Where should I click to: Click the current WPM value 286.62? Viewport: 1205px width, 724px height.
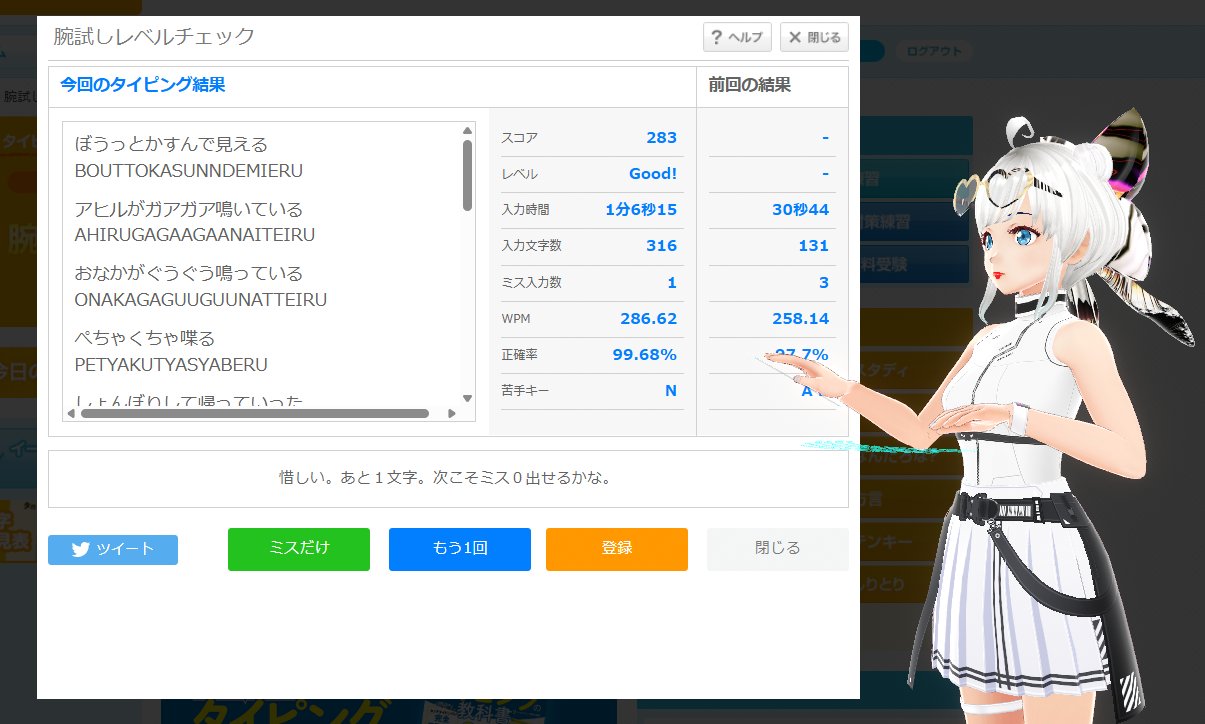(x=649, y=318)
